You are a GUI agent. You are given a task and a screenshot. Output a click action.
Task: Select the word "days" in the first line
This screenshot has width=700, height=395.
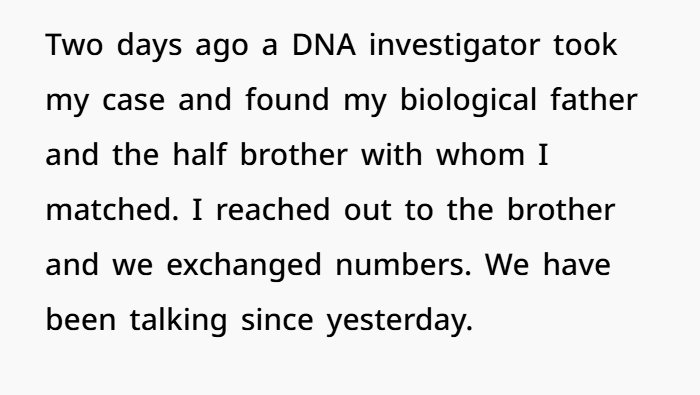[x=149, y=47]
